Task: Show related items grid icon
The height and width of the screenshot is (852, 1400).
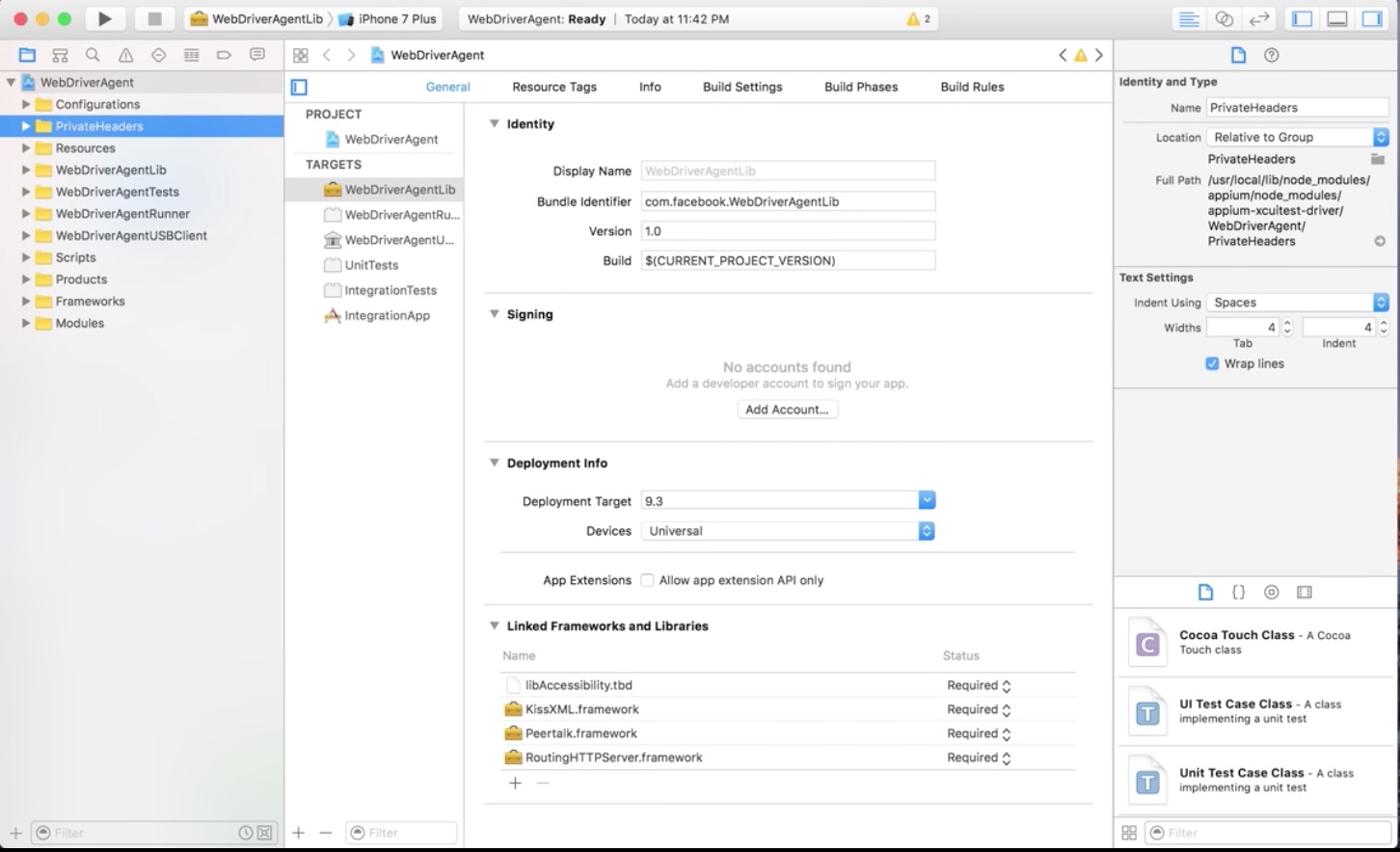Action: coord(301,55)
